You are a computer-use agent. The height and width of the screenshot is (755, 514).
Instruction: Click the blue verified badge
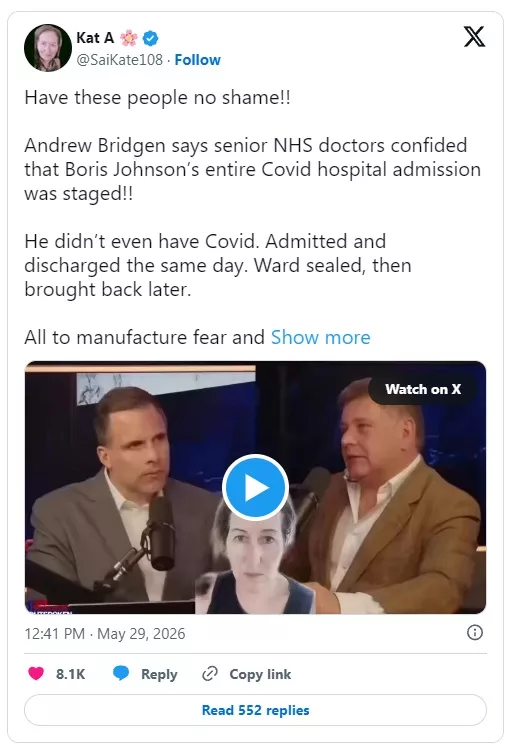click(x=151, y=38)
